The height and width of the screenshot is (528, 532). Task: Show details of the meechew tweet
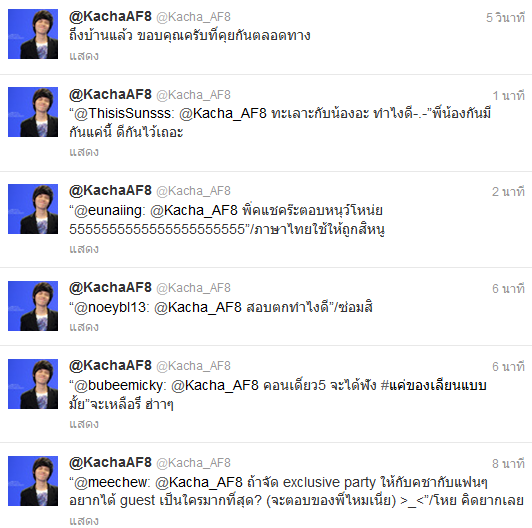click(84, 521)
